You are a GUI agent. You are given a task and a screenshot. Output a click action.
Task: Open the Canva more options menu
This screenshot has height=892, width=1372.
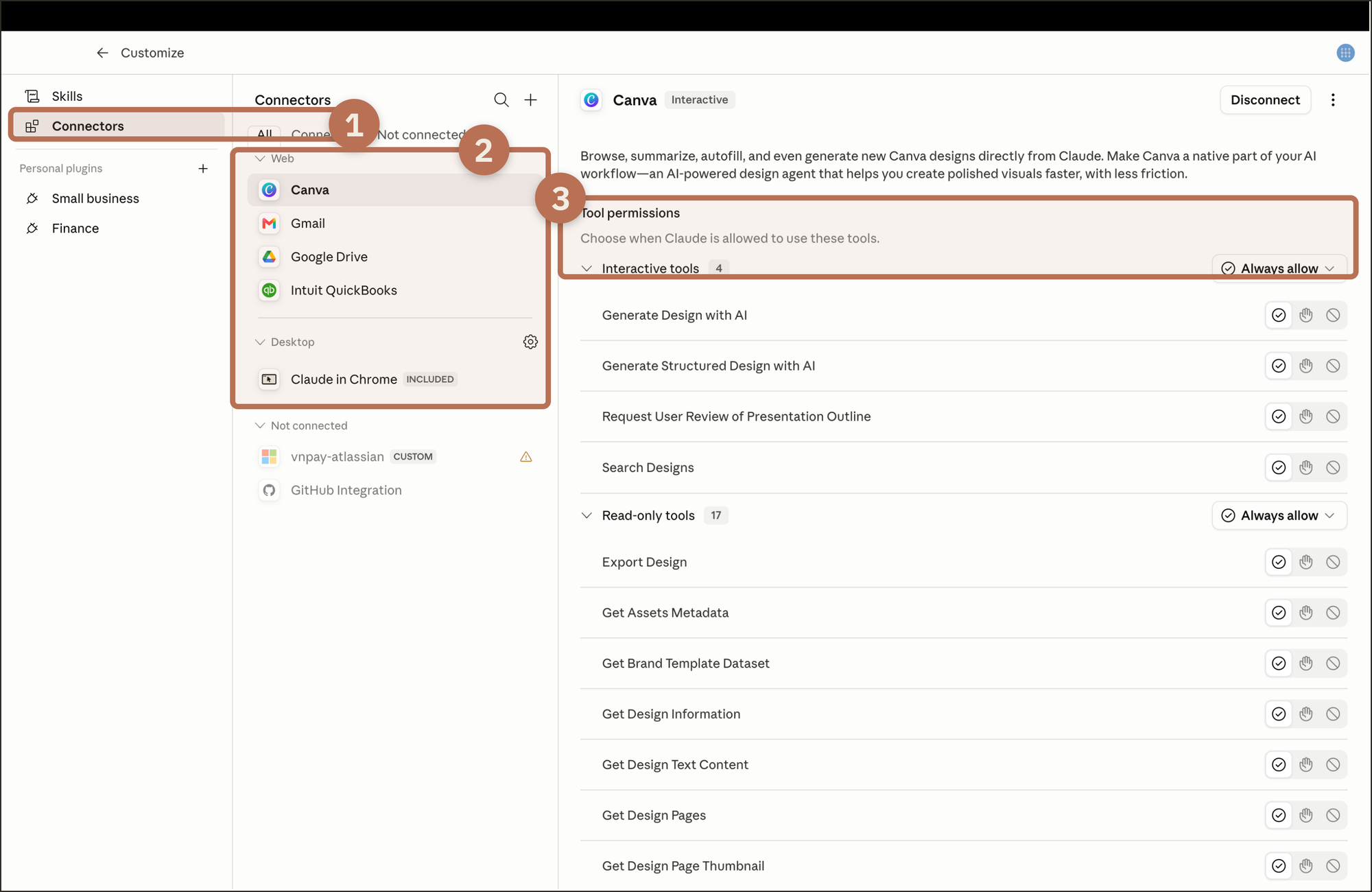point(1333,100)
